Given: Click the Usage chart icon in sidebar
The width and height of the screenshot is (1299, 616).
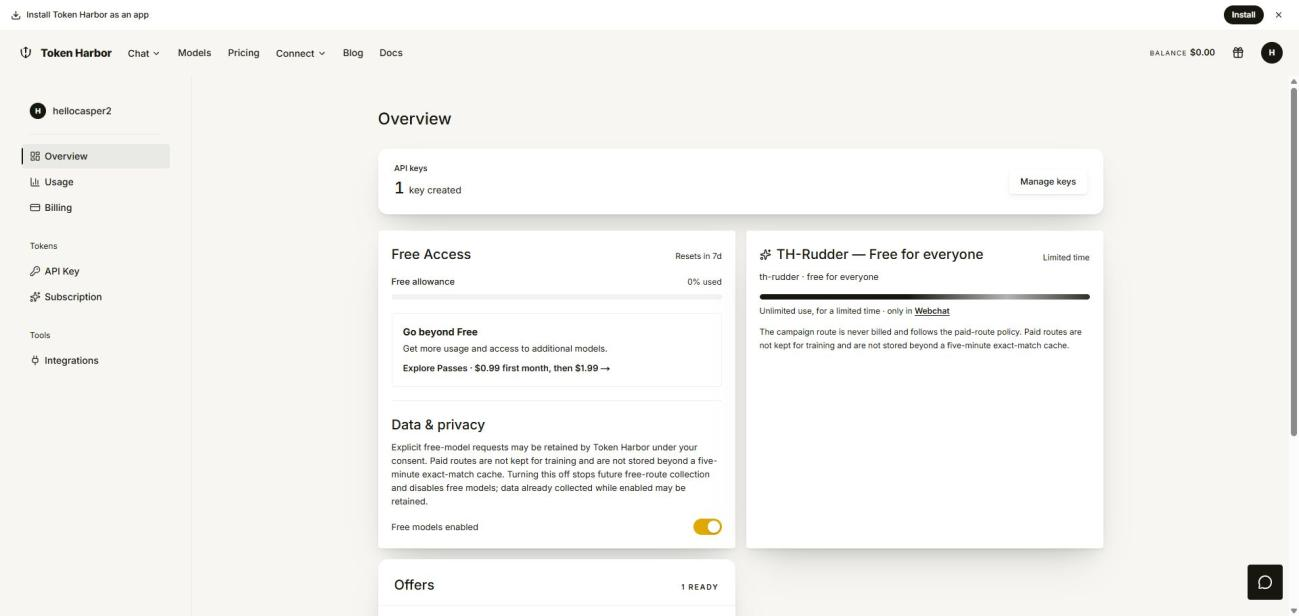Looking at the screenshot, I should 35,182.
